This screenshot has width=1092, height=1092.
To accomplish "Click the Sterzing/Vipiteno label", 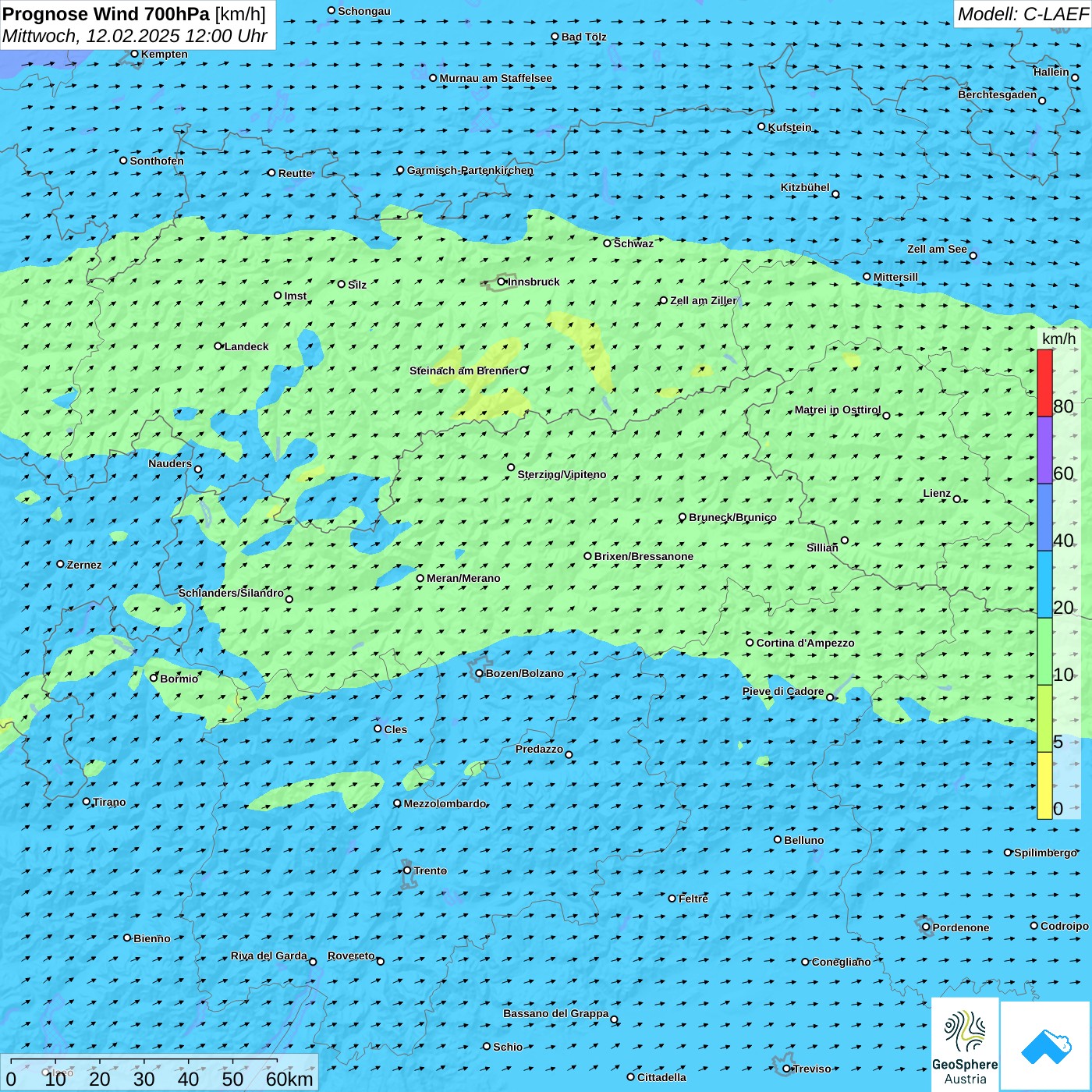I will [562, 474].
